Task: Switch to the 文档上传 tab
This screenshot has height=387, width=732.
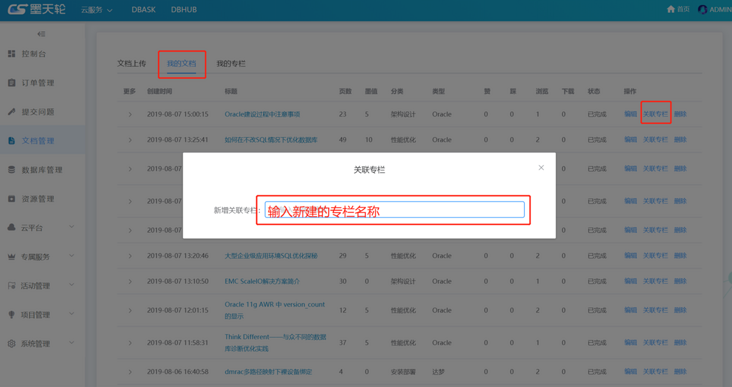Action: point(131,63)
